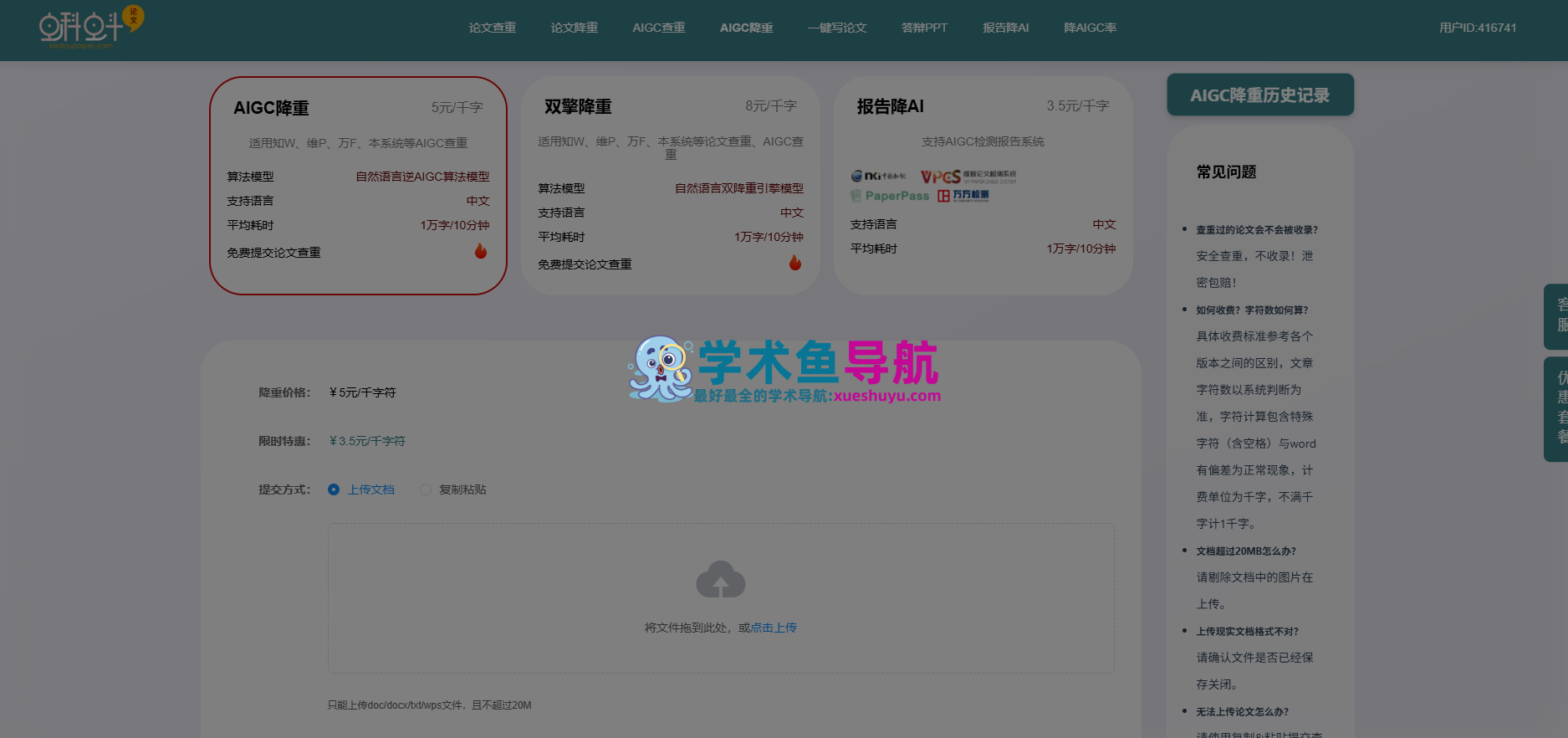Click the file drop upload area
Screen dimensions: 1568x738
[x=721, y=598]
